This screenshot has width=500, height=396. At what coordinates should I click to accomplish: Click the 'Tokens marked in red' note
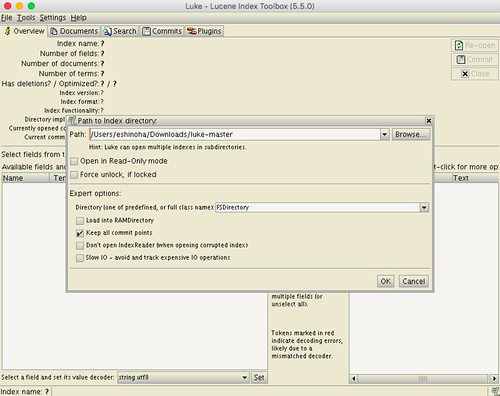pyautogui.click(x=307, y=344)
